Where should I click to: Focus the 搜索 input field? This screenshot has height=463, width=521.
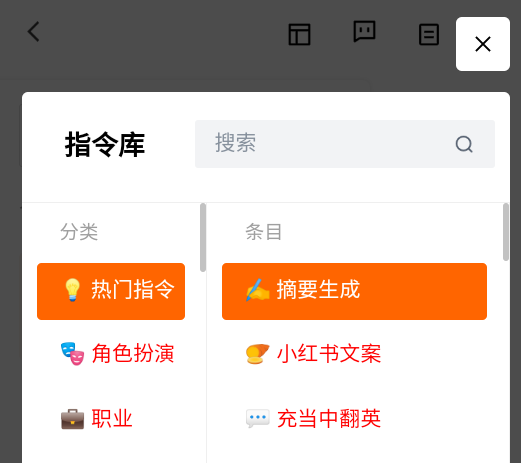(345, 144)
